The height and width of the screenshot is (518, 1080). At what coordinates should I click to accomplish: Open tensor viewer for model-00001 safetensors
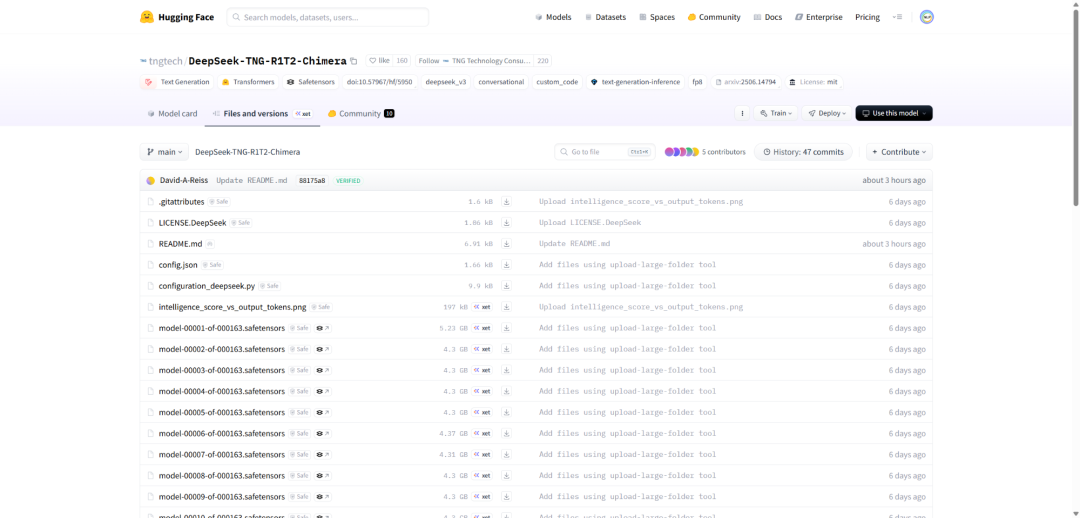point(322,328)
